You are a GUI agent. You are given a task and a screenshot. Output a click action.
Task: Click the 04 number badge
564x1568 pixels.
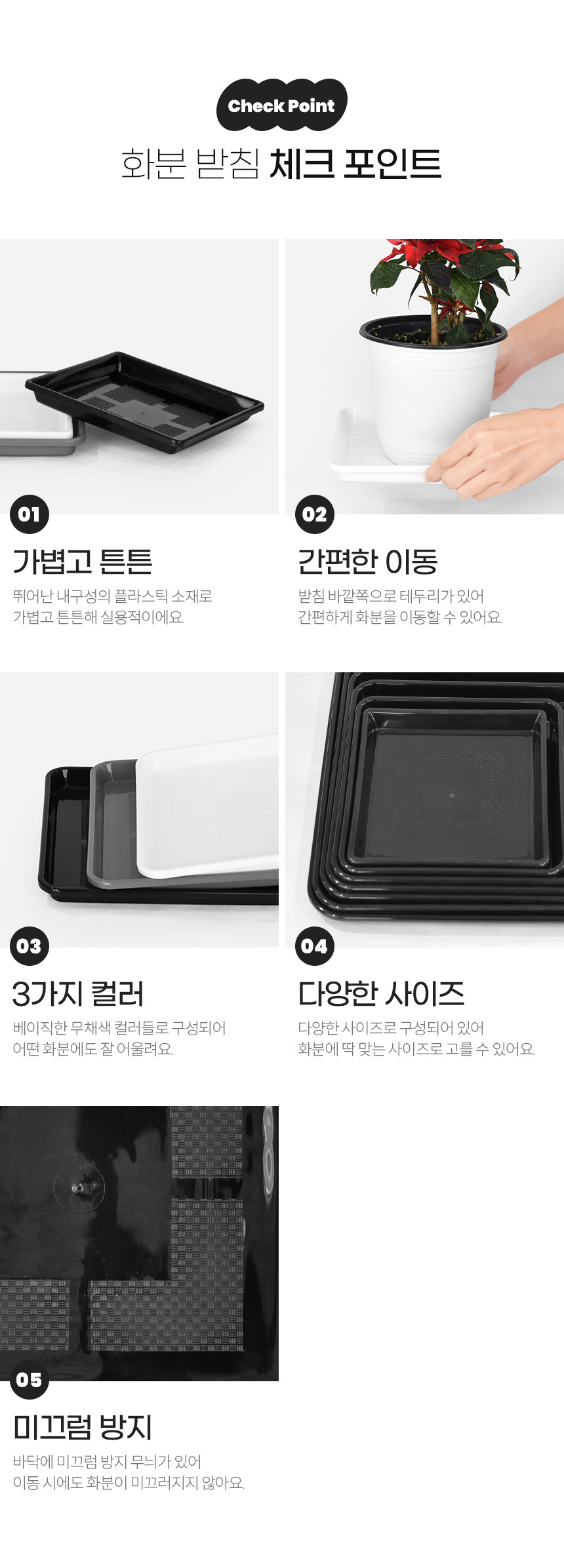[x=315, y=946]
